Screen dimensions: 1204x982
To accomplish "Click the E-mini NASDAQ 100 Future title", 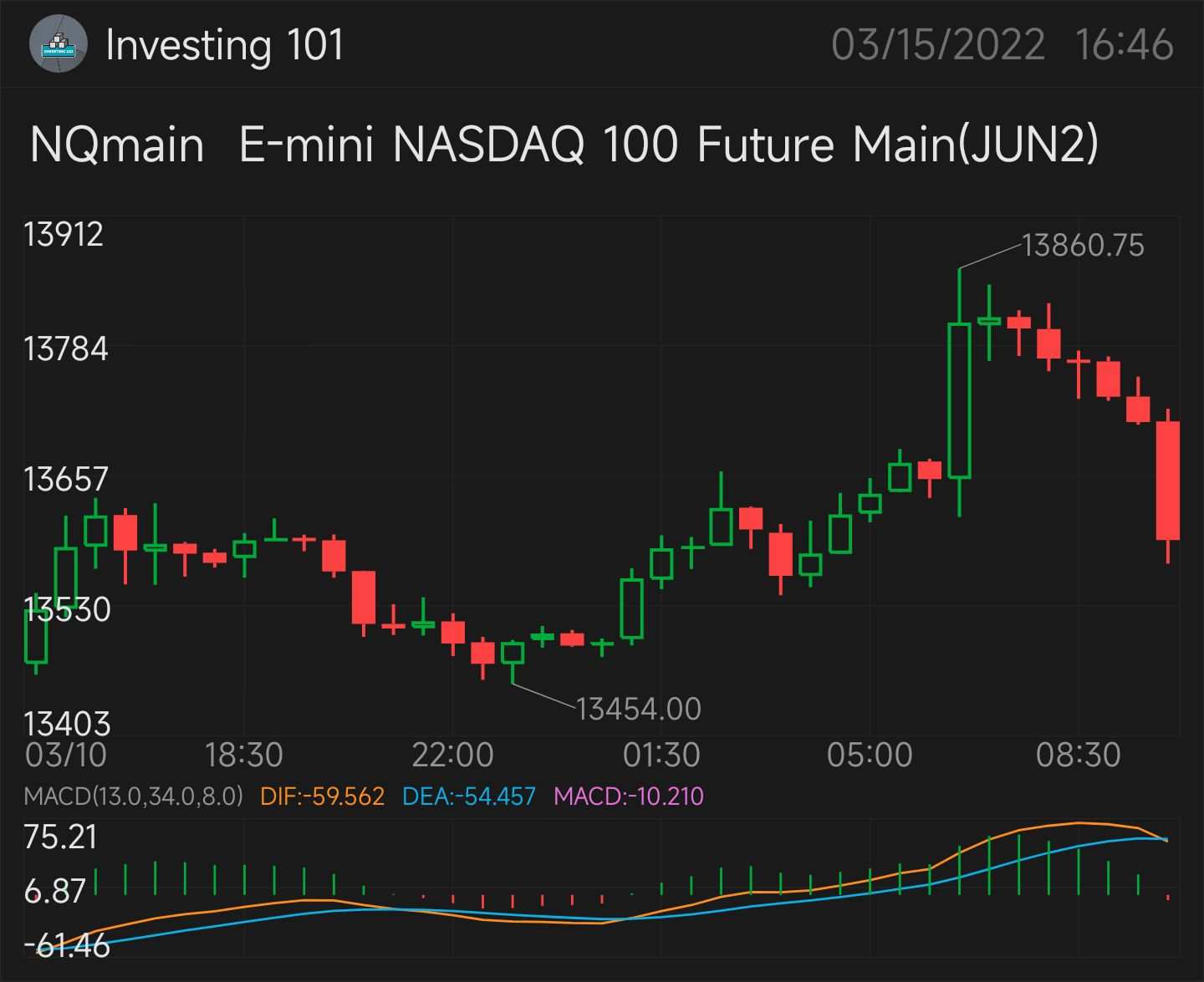I will pyautogui.click(x=668, y=144).
